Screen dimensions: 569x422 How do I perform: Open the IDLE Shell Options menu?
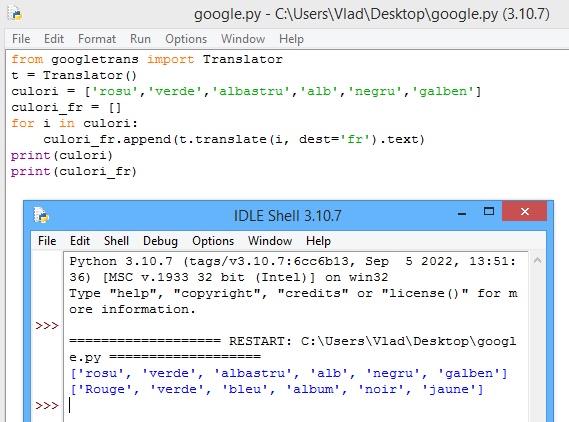(x=213, y=241)
